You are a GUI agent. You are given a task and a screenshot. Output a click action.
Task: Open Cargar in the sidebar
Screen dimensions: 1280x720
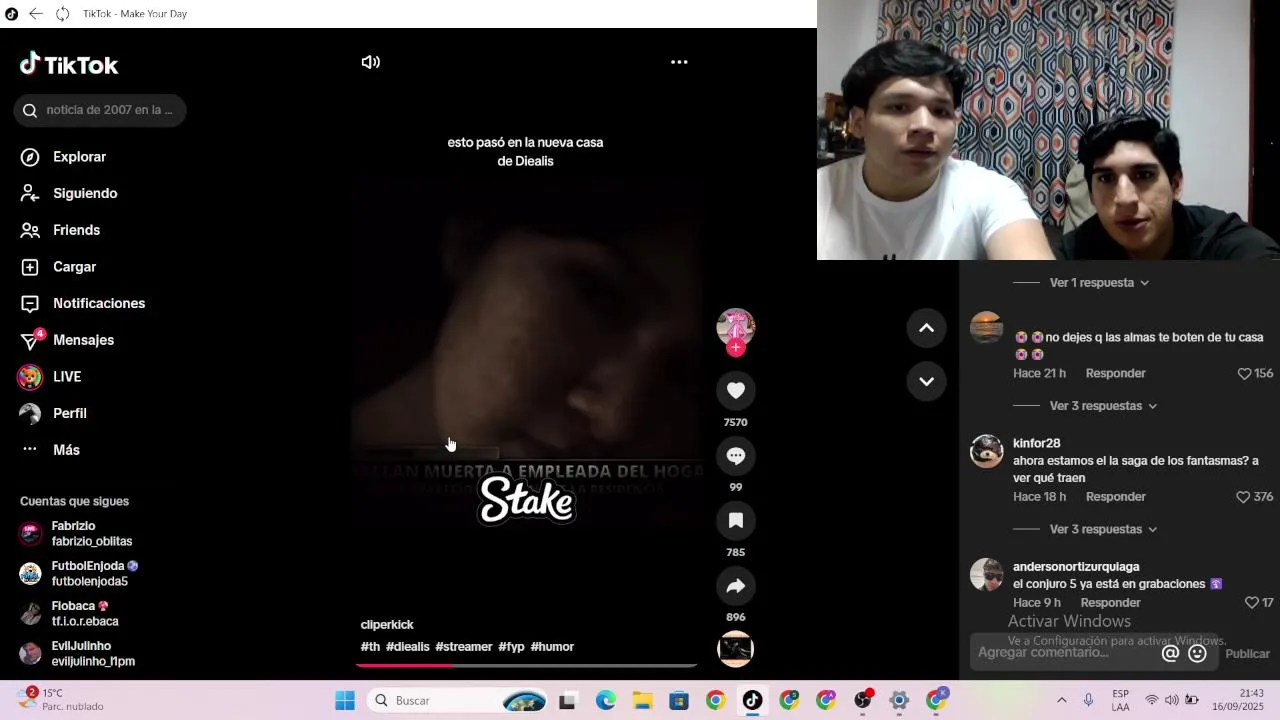[x=58, y=267]
